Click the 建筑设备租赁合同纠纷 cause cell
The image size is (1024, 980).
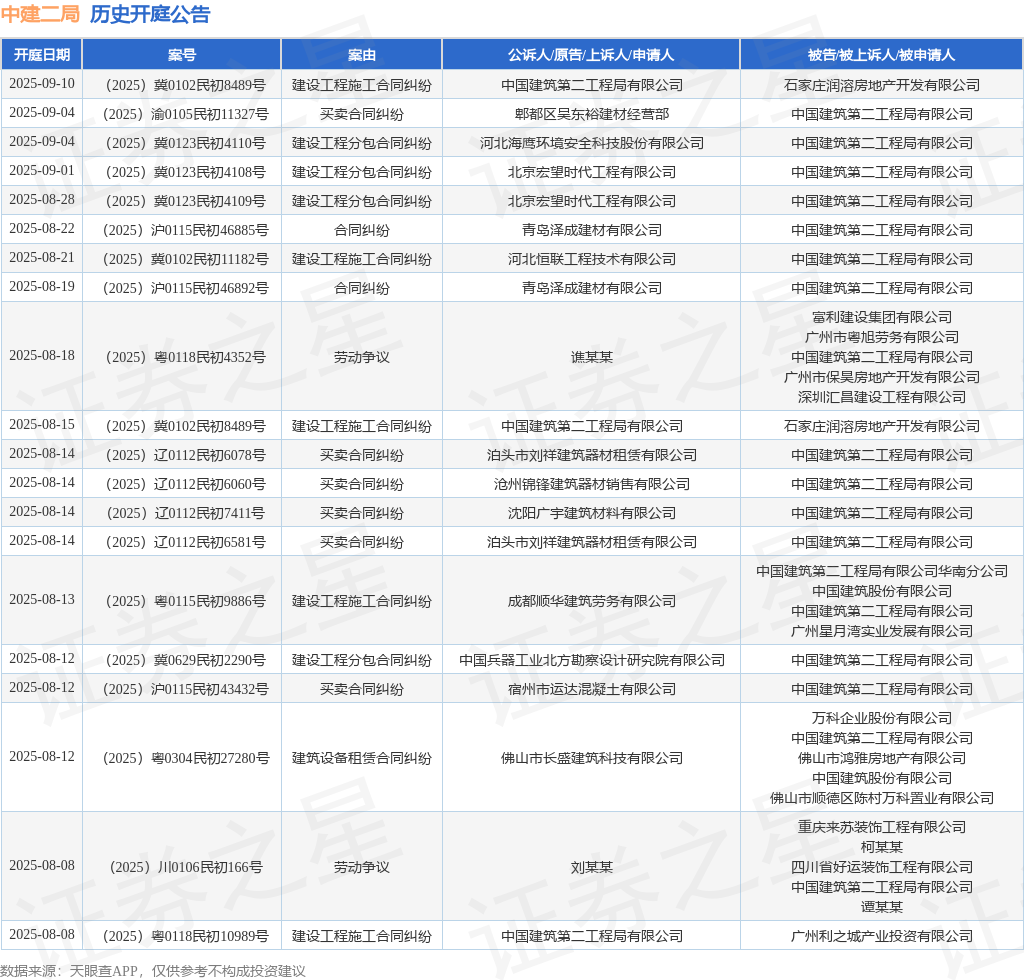click(x=362, y=758)
